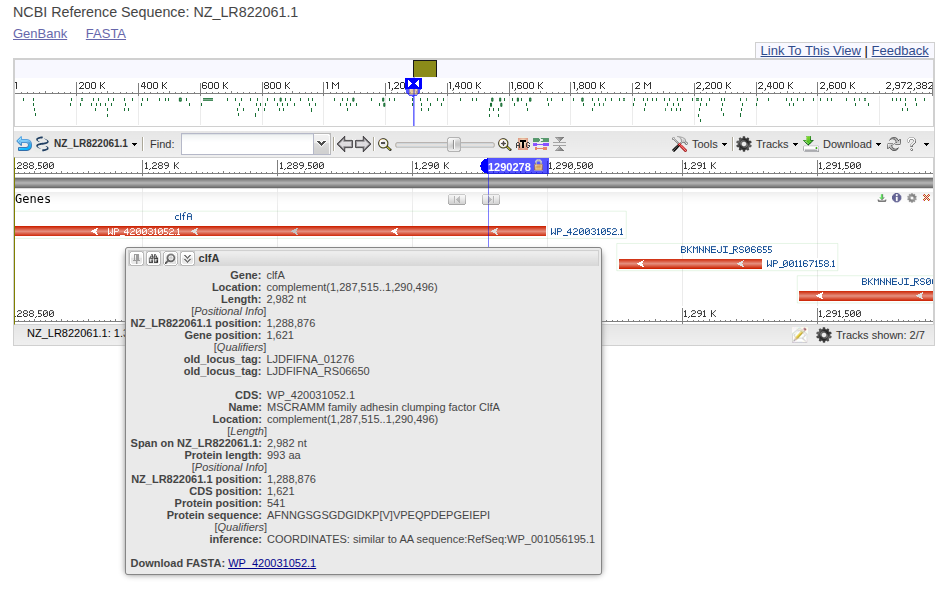
Task: Download FASTA for WP_420031052.1
Action: (x=272, y=563)
